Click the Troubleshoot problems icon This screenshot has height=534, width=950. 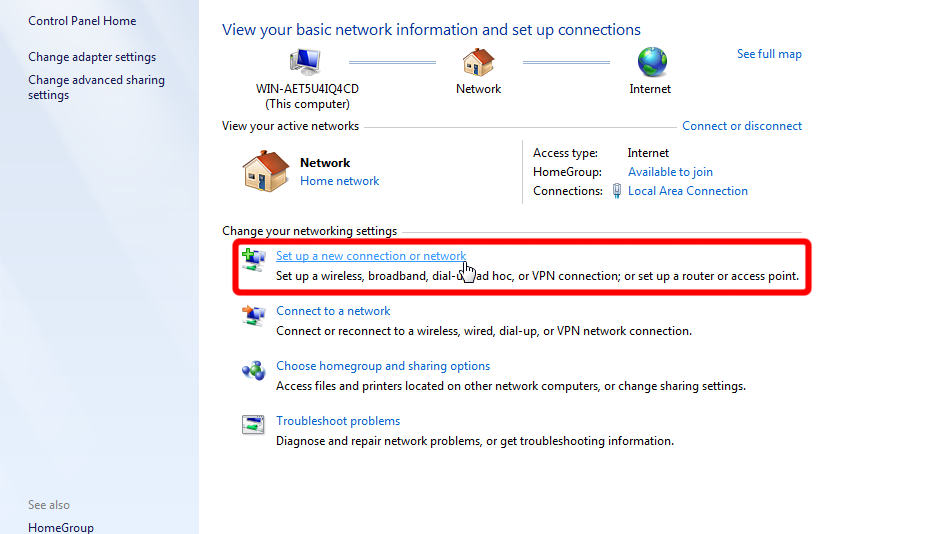tap(253, 425)
